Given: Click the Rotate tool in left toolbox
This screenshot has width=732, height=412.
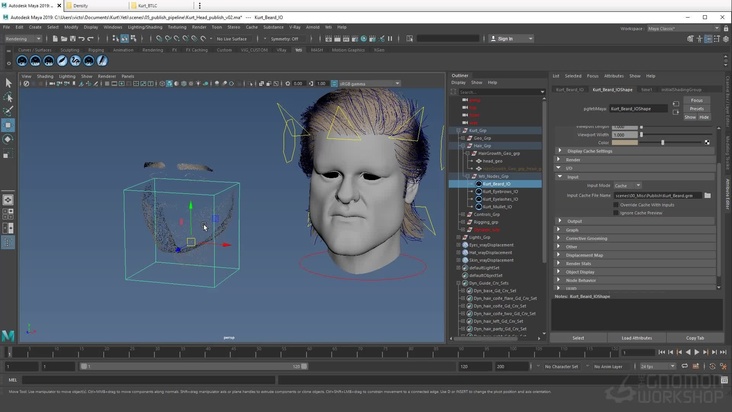Looking at the screenshot, I should point(8,139).
